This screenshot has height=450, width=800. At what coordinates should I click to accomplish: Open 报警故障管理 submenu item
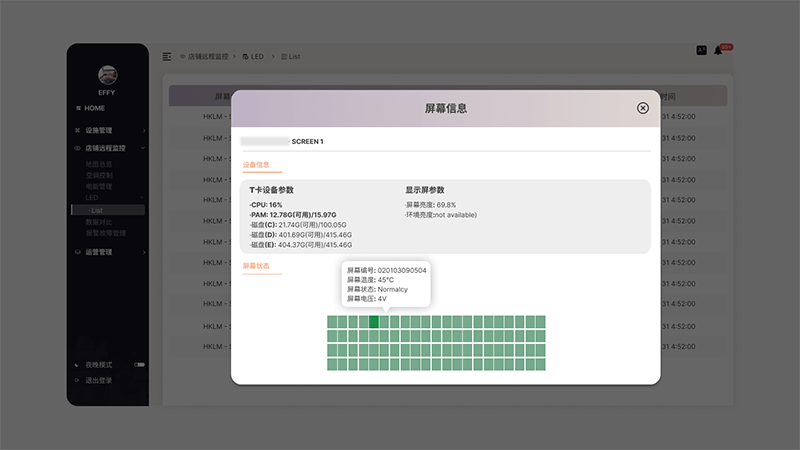106,233
